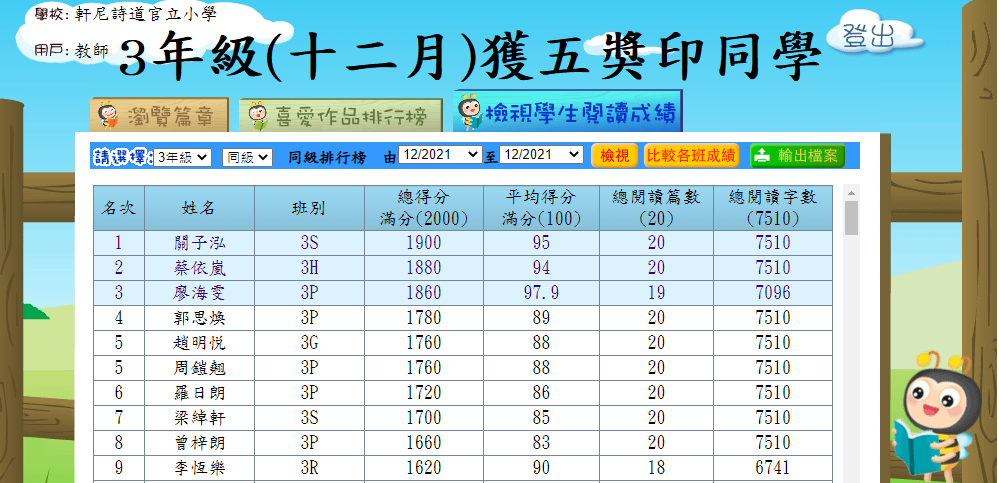Screen dimensions: 999x483
Task: Click student name 蔡依嵐
Action: [199, 268]
